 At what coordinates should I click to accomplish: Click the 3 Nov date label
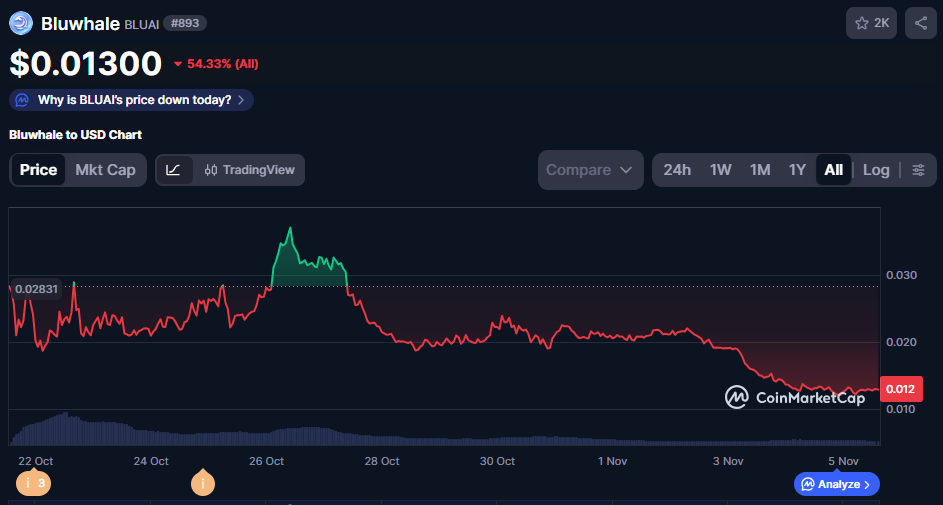(728, 461)
